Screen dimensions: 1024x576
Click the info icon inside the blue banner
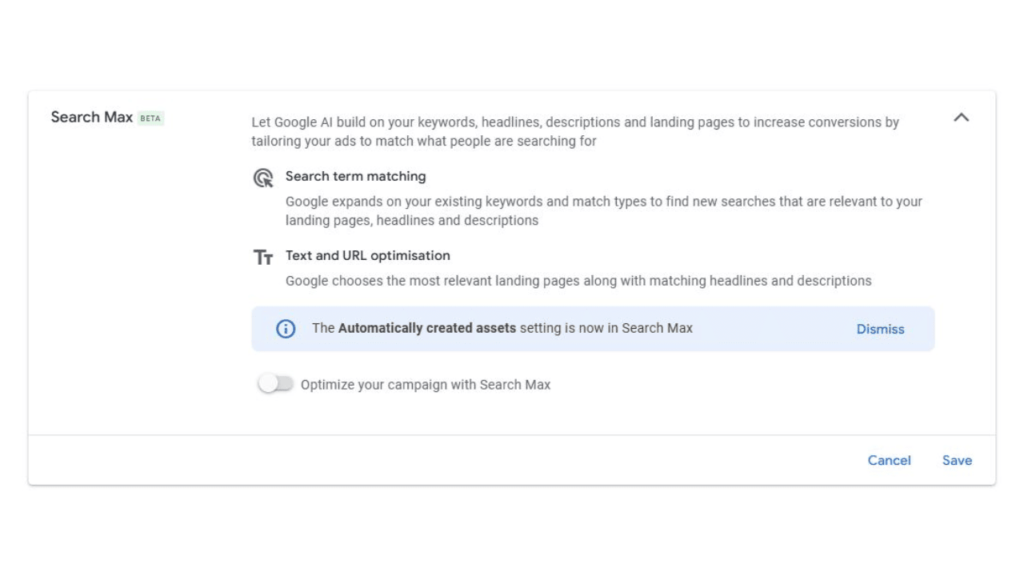[x=285, y=329]
